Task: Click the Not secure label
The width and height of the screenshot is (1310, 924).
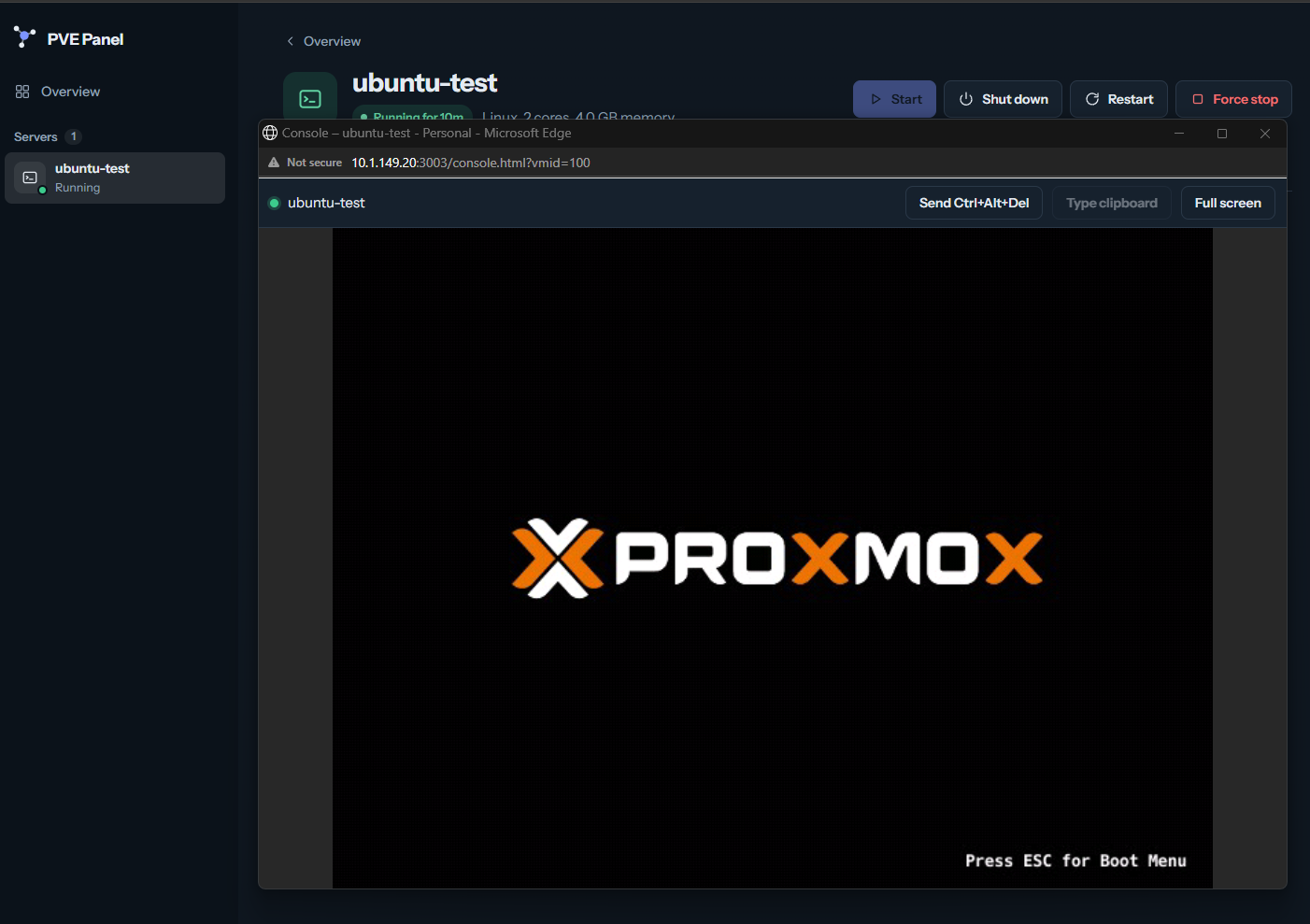Action: [x=314, y=163]
